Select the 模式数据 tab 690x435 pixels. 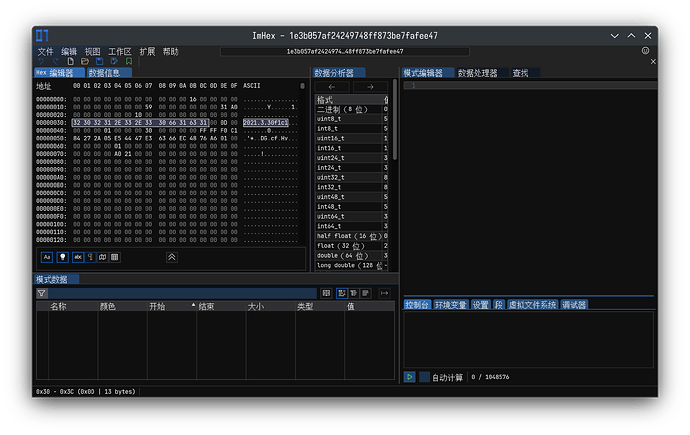tap(56, 279)
